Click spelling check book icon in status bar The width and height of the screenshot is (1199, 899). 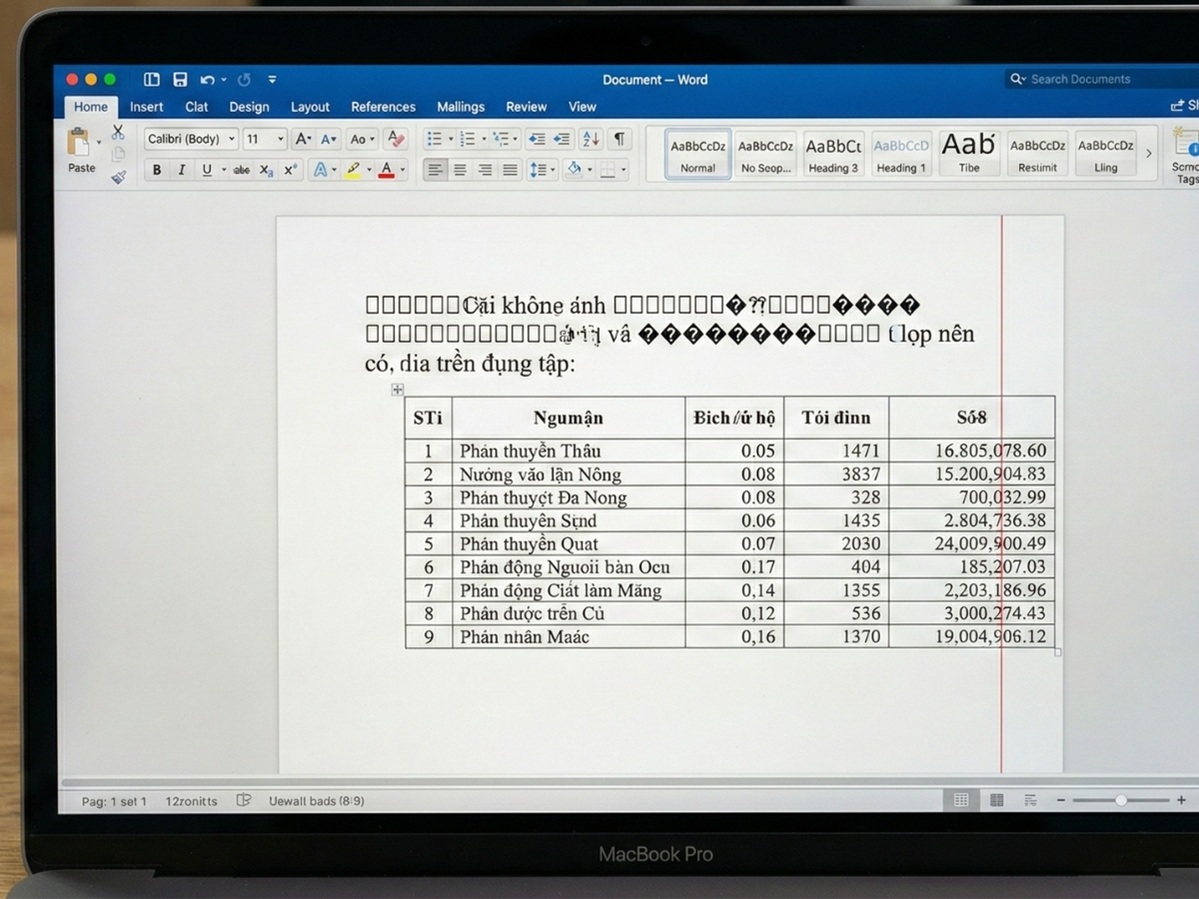click(244, 800)
